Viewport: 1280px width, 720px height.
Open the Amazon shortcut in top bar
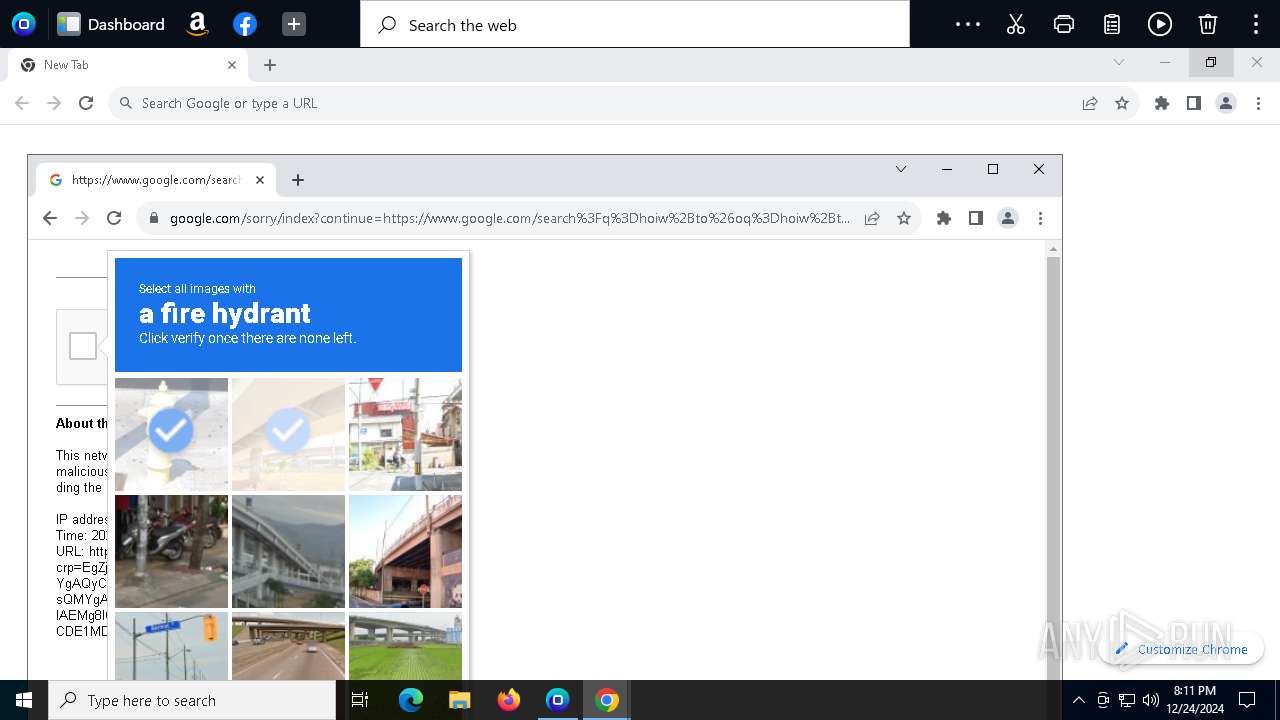point(197,24)
